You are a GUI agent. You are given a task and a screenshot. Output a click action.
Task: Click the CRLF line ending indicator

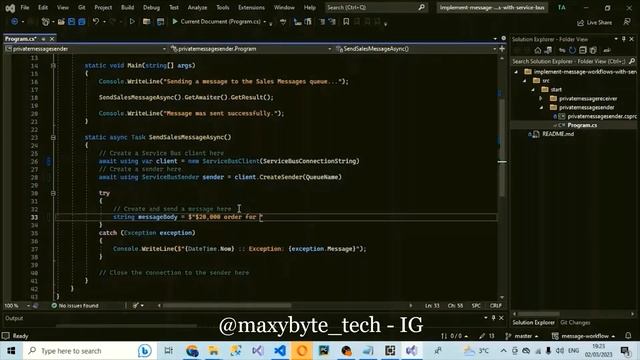click(496, 306)
